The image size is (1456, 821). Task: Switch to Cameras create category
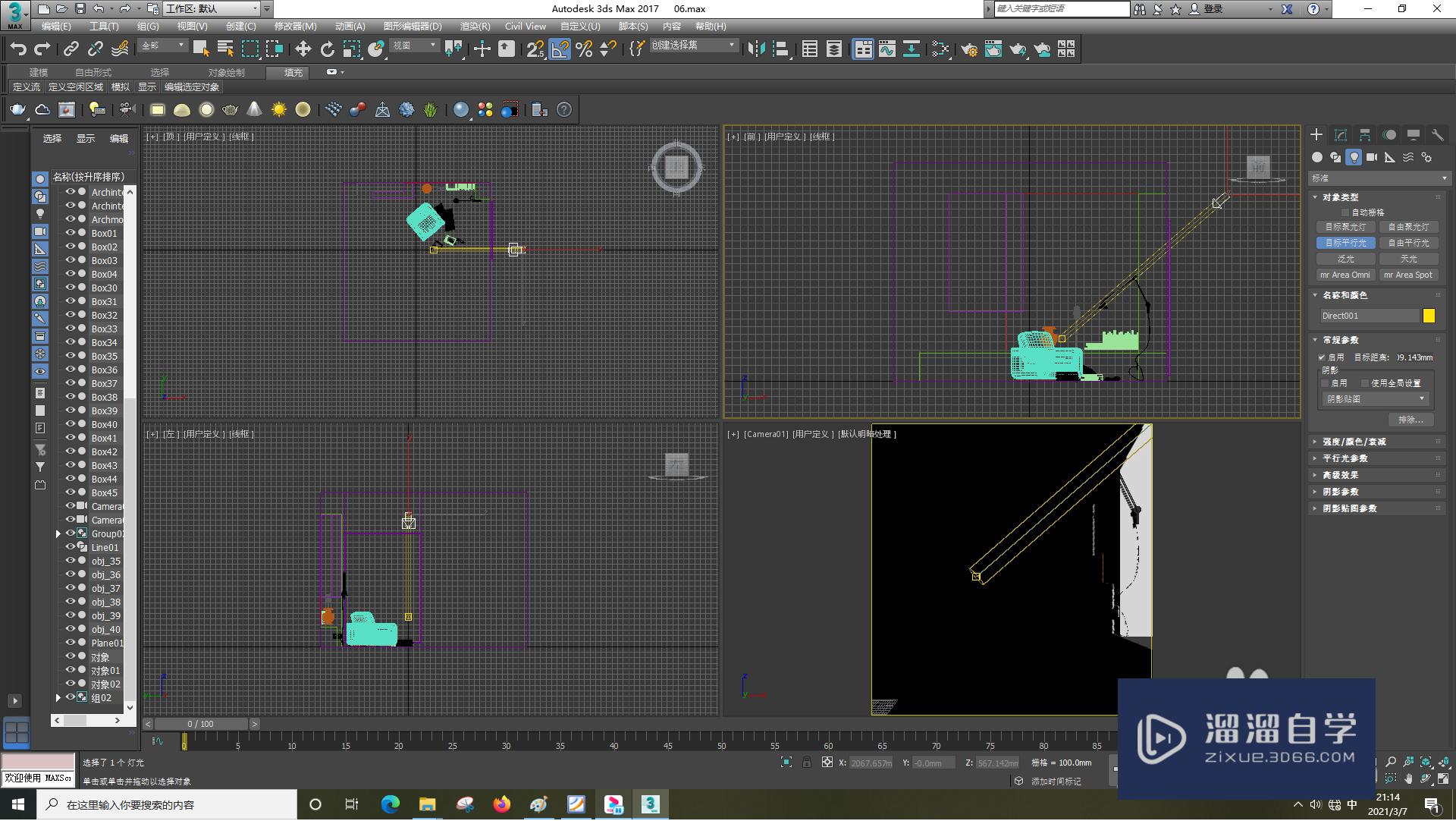[x=1372, y=157]
